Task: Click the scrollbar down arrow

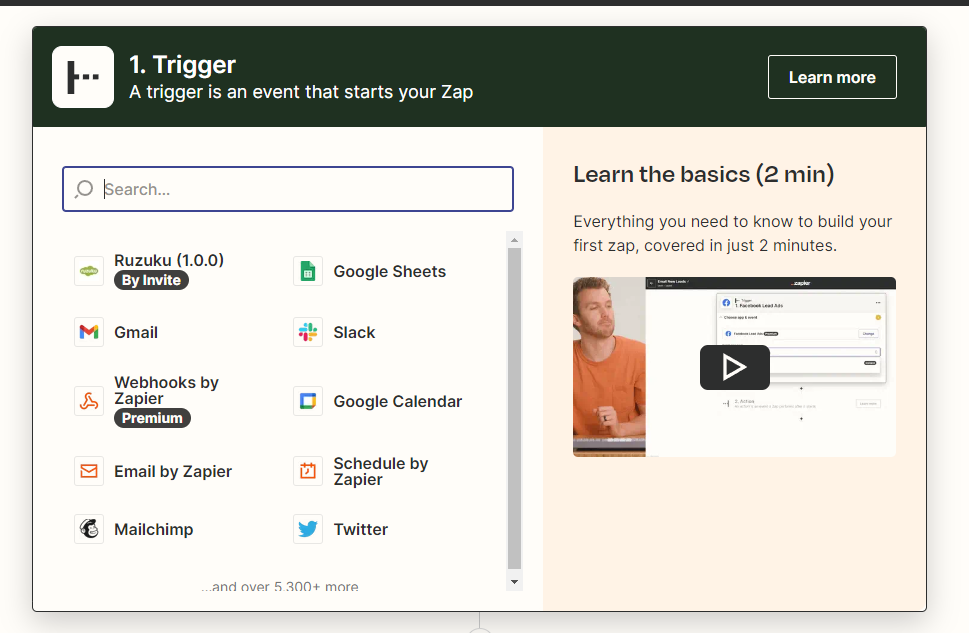Action: click(514, 582)
